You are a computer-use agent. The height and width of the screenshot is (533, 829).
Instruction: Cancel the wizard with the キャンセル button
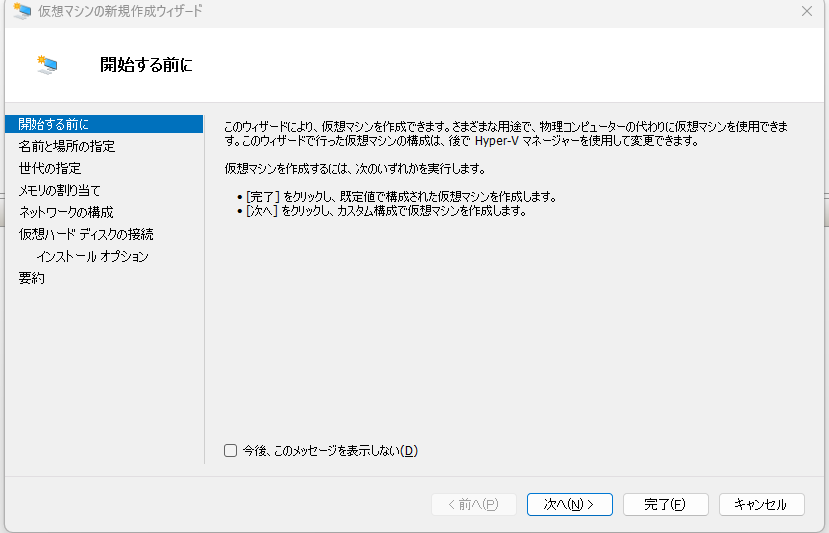761,505
